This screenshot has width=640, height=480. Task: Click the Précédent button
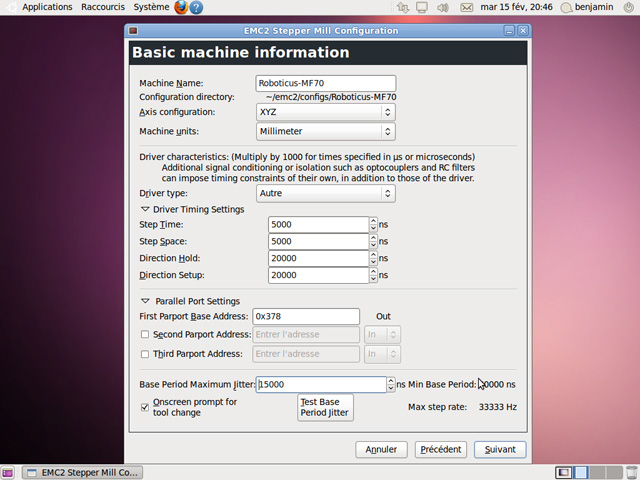click(x=441, y=449)
